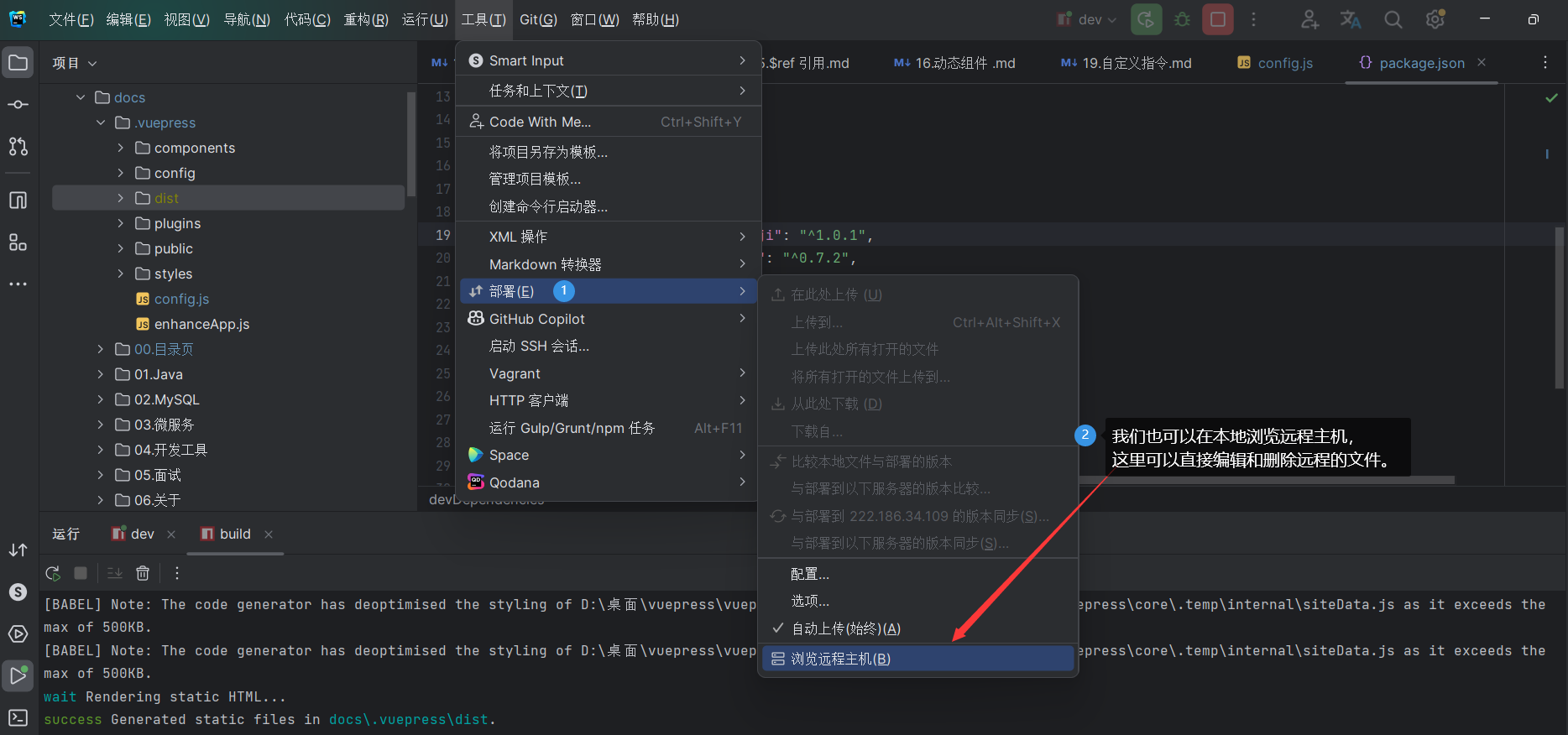Close the package.json tab

tap(1482, 63)
